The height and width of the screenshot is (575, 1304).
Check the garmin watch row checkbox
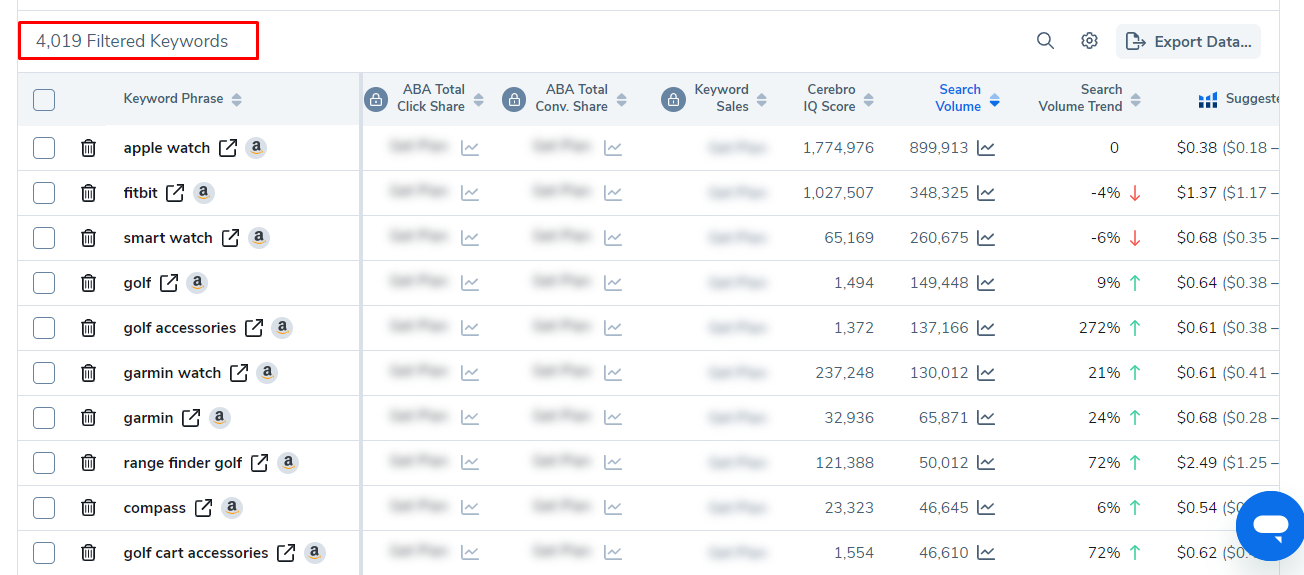[x=44, y=373]
